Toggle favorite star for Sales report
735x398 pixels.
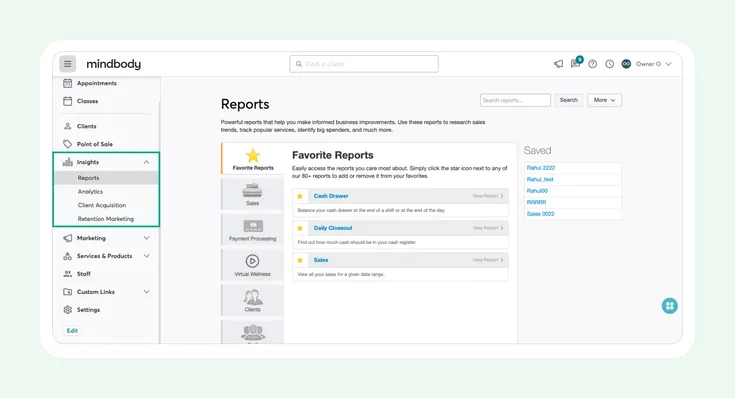(x=300, y=260)
